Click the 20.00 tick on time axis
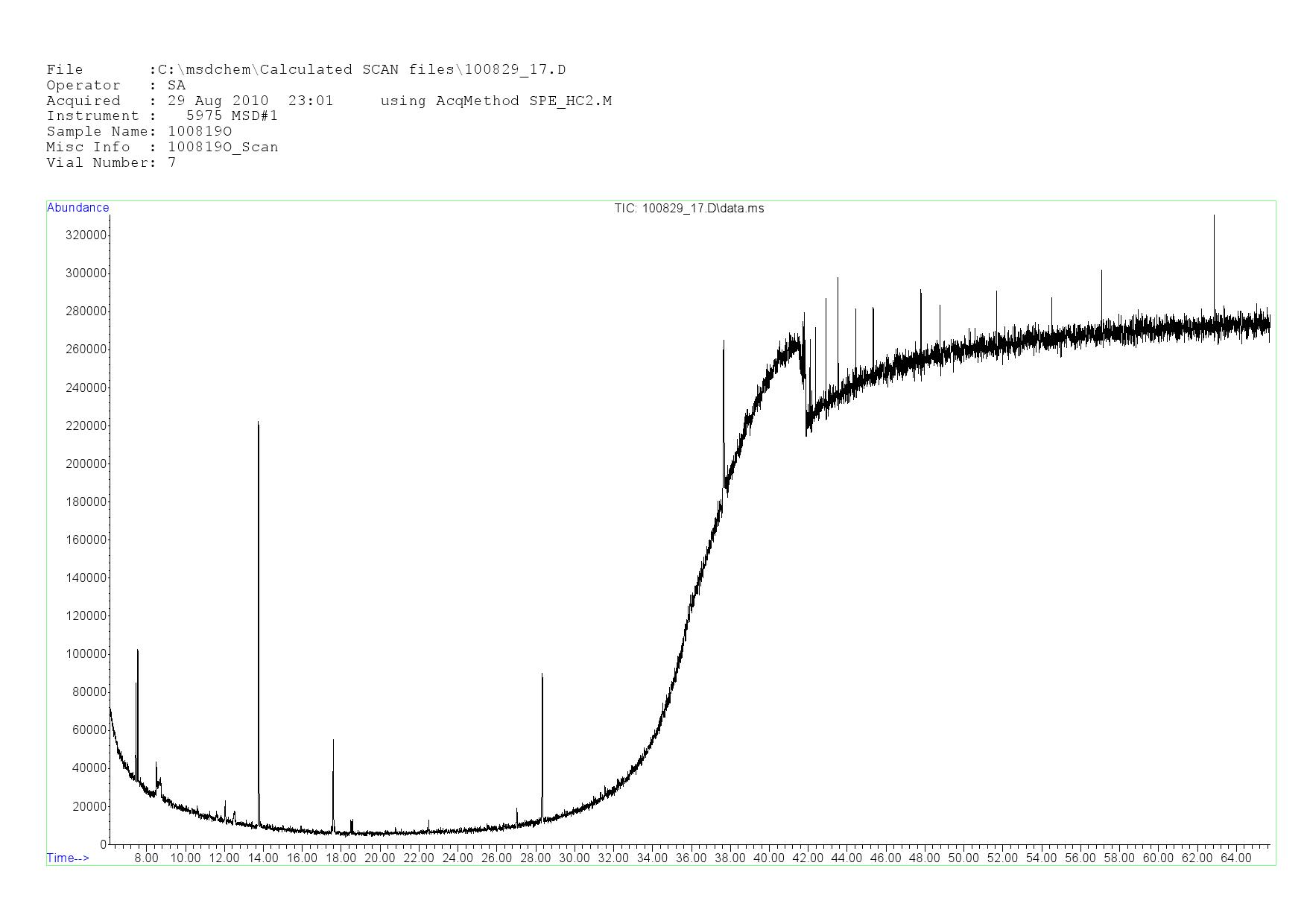The width and height of the screenshot is (1307, 924). click(x=379, y=858)
